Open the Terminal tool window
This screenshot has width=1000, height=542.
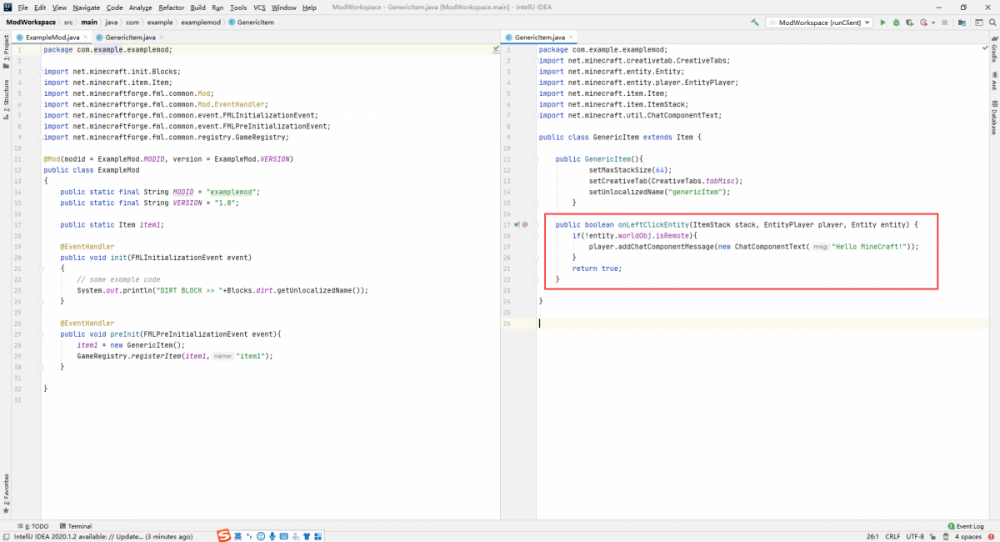click(76, 527)
